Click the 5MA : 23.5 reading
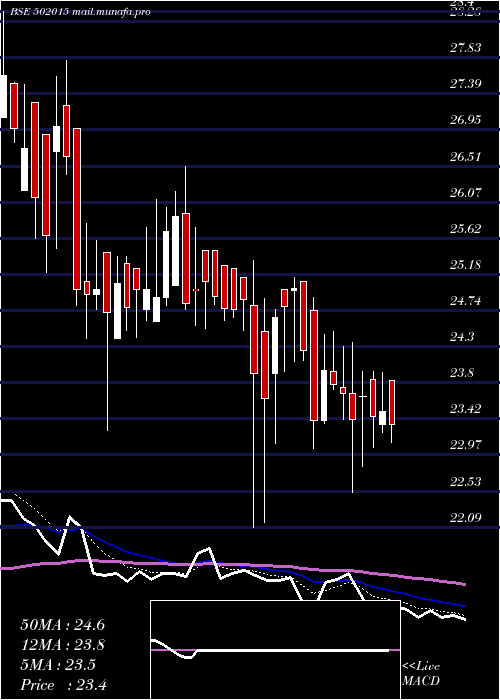Screen dimensions: 500x700 click(x=58, y=665)
